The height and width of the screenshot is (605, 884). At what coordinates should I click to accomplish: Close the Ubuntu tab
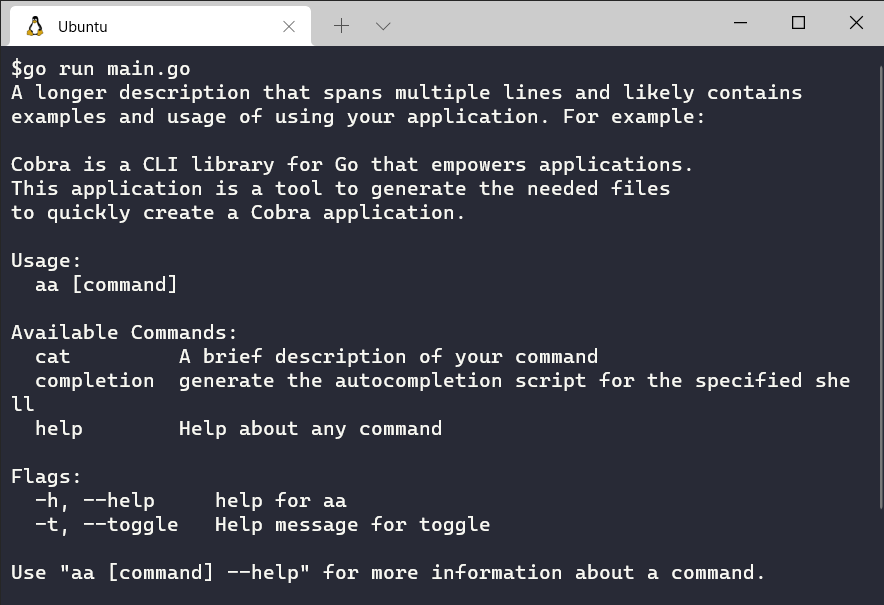(x=289, y=26)
